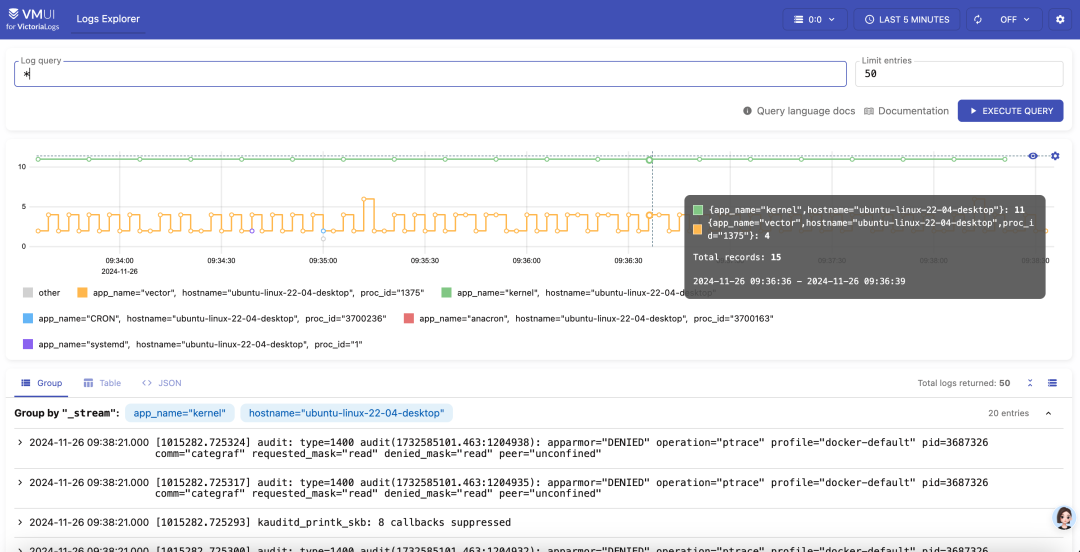This screenshot has width=1080, height=552.
Task: Switch to the JSON view tab
Action: click(162, 383)
